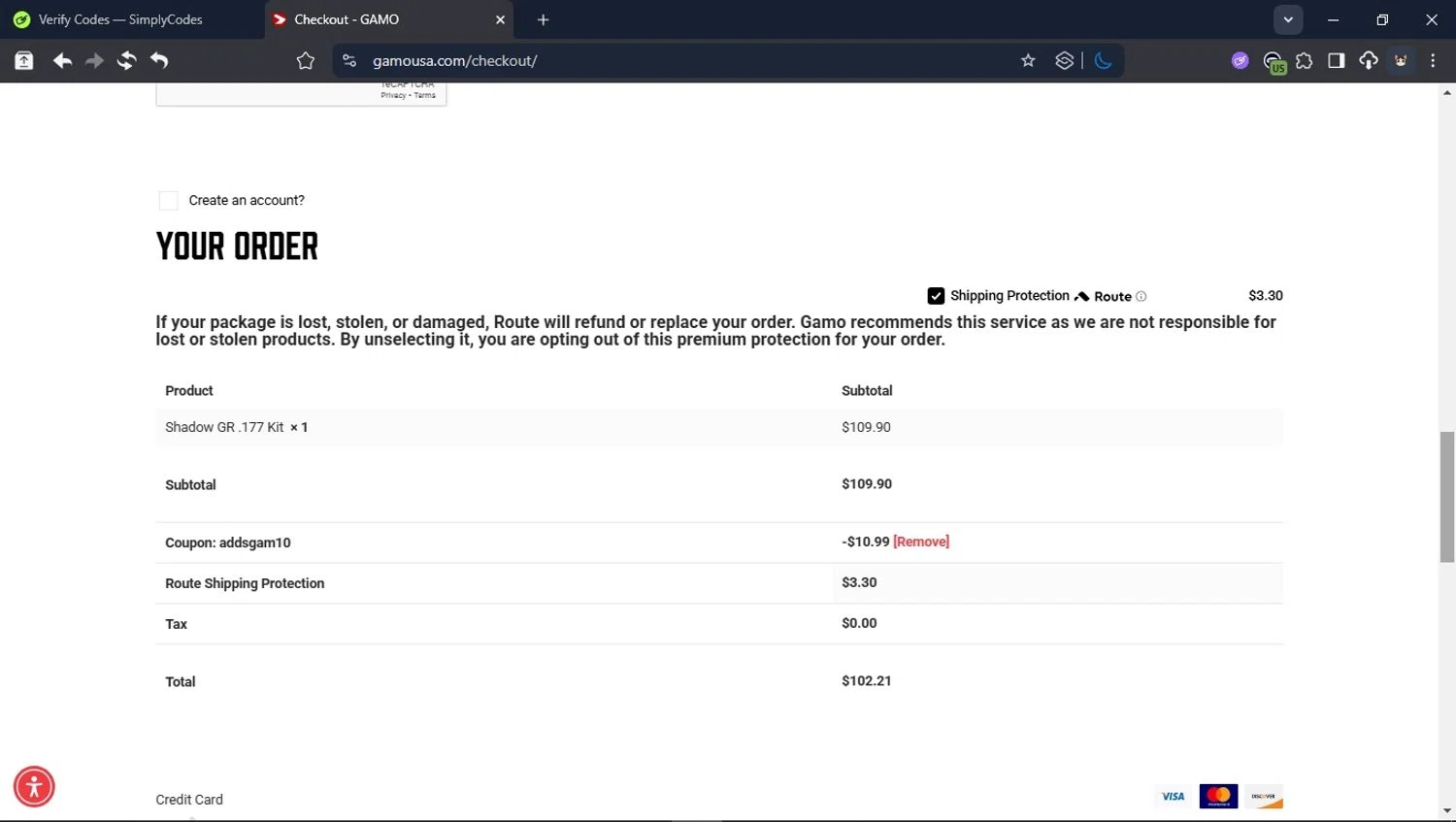This screenshot has height=822, width=1456.
Task: Toggle the moon night mode icon
Action: (1103, 60)
